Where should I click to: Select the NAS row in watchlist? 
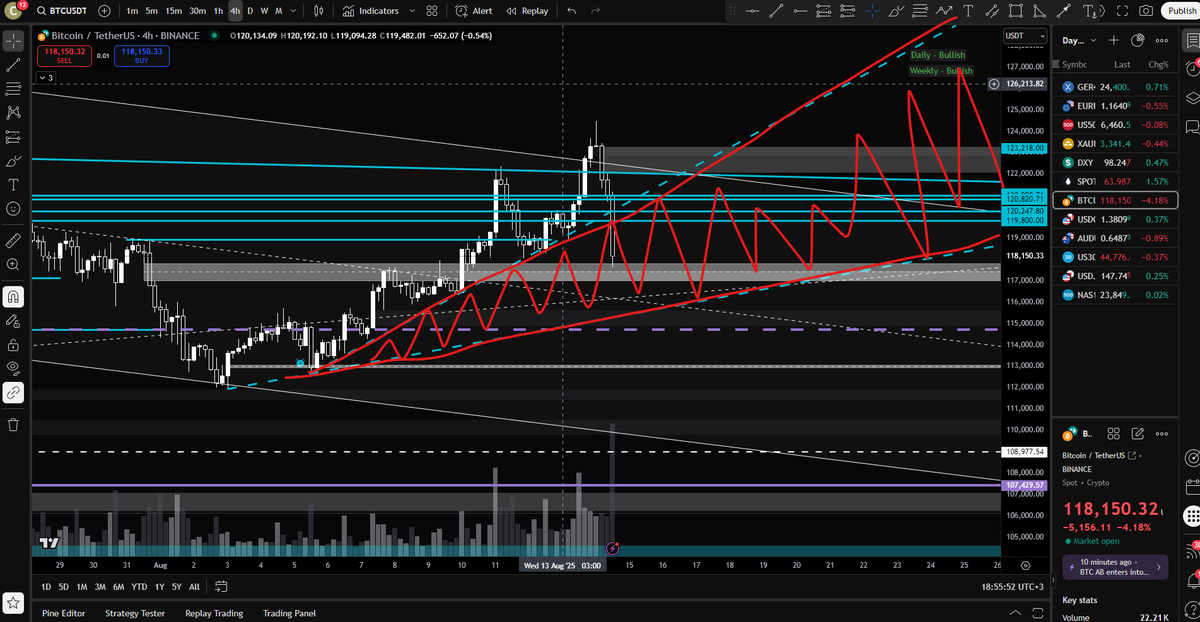pos(1115,295)
